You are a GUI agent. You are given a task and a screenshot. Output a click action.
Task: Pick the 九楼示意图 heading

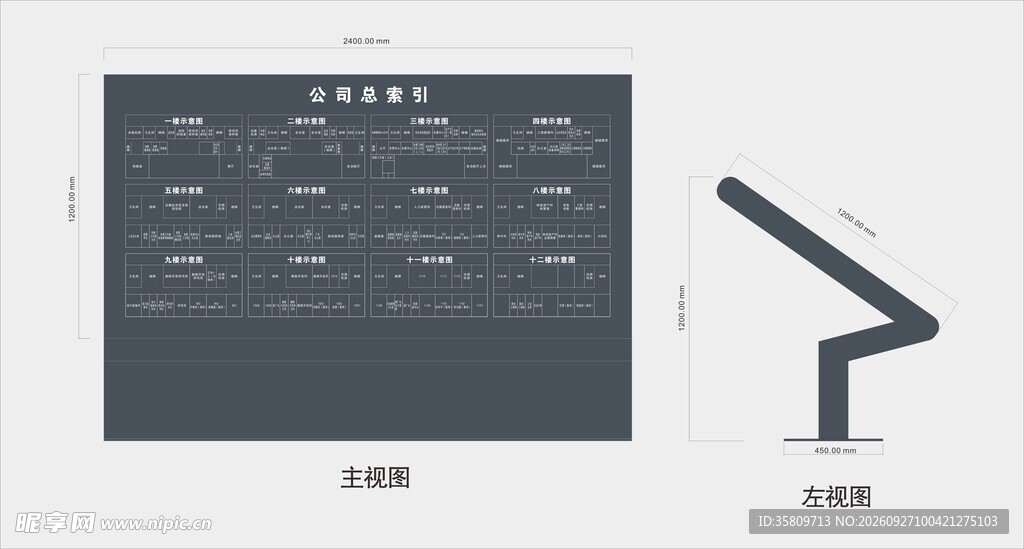point(184,260)
